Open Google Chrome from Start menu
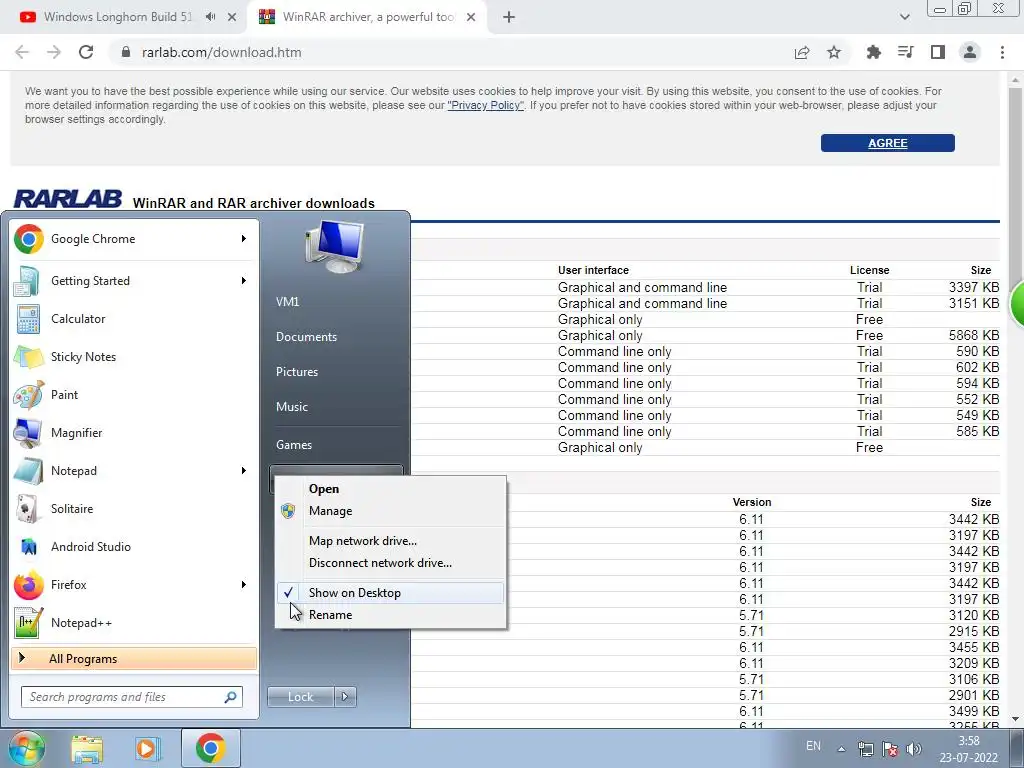 [x=134, y=239]
